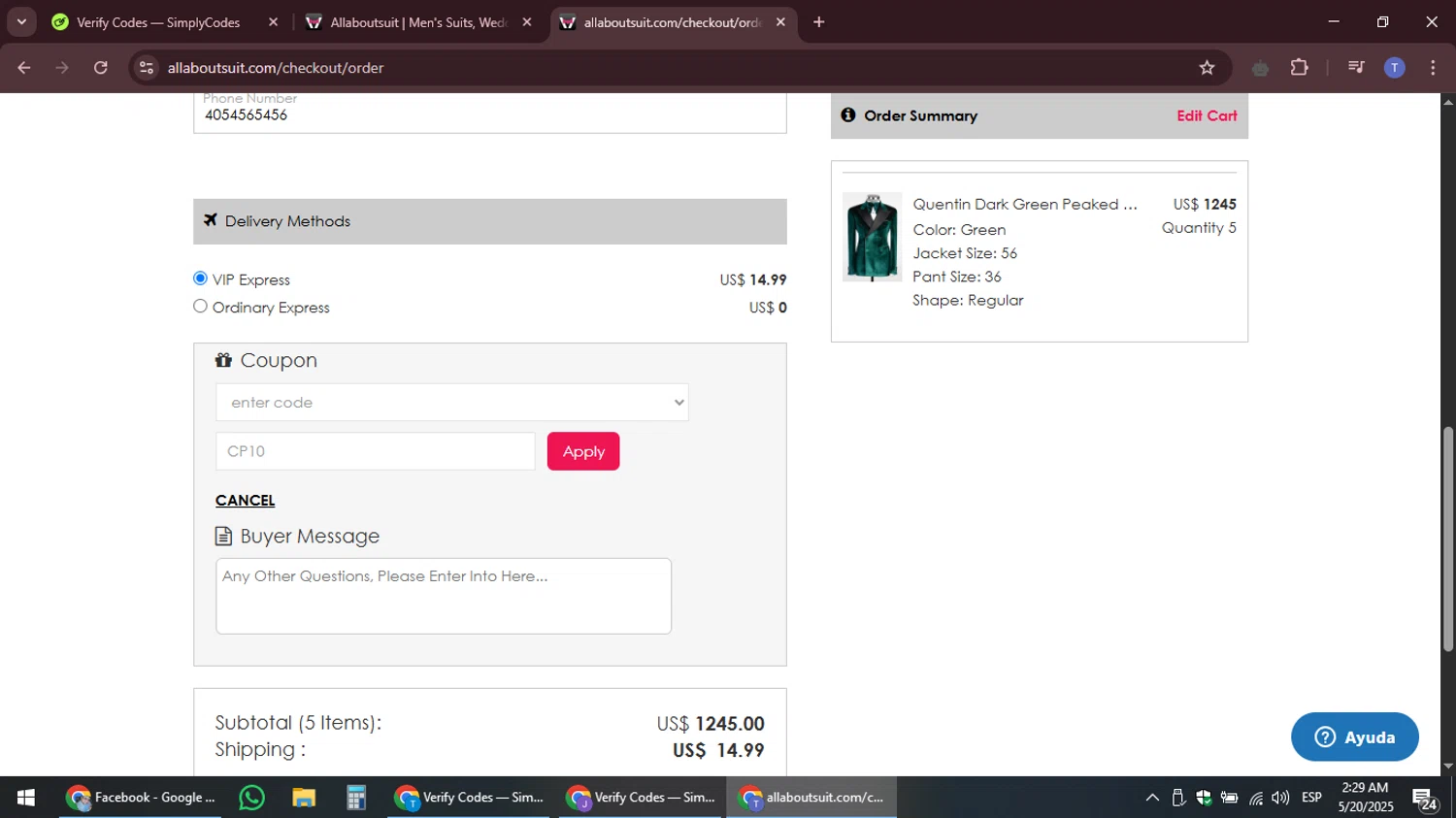This screenshot has width=1456, height=818.
Task: Click the Subtotal US$ 1245.00 amount
Action: click(710, 724)
